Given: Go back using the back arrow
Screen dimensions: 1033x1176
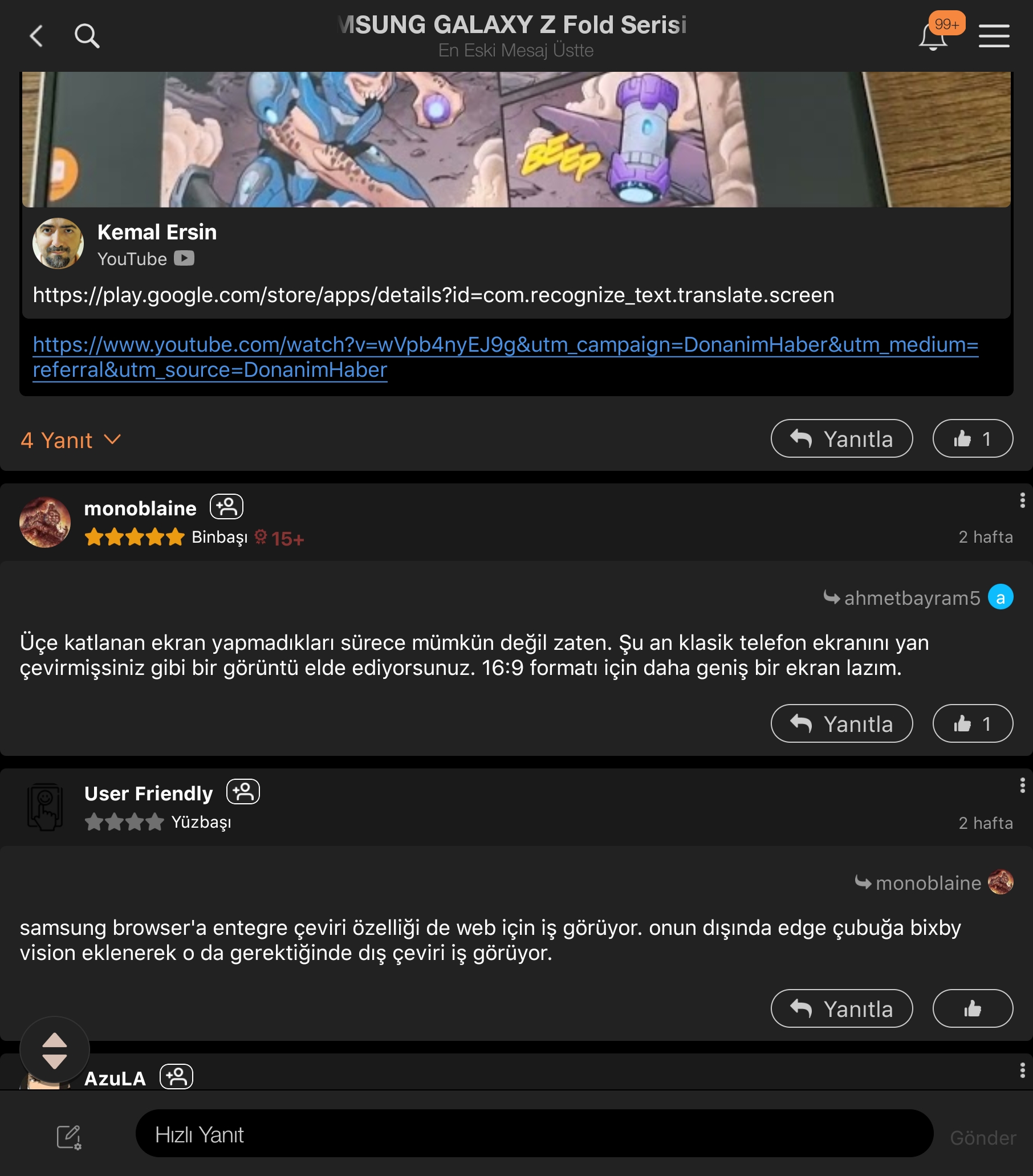Looking at the screenshot, I should [36, 36].
